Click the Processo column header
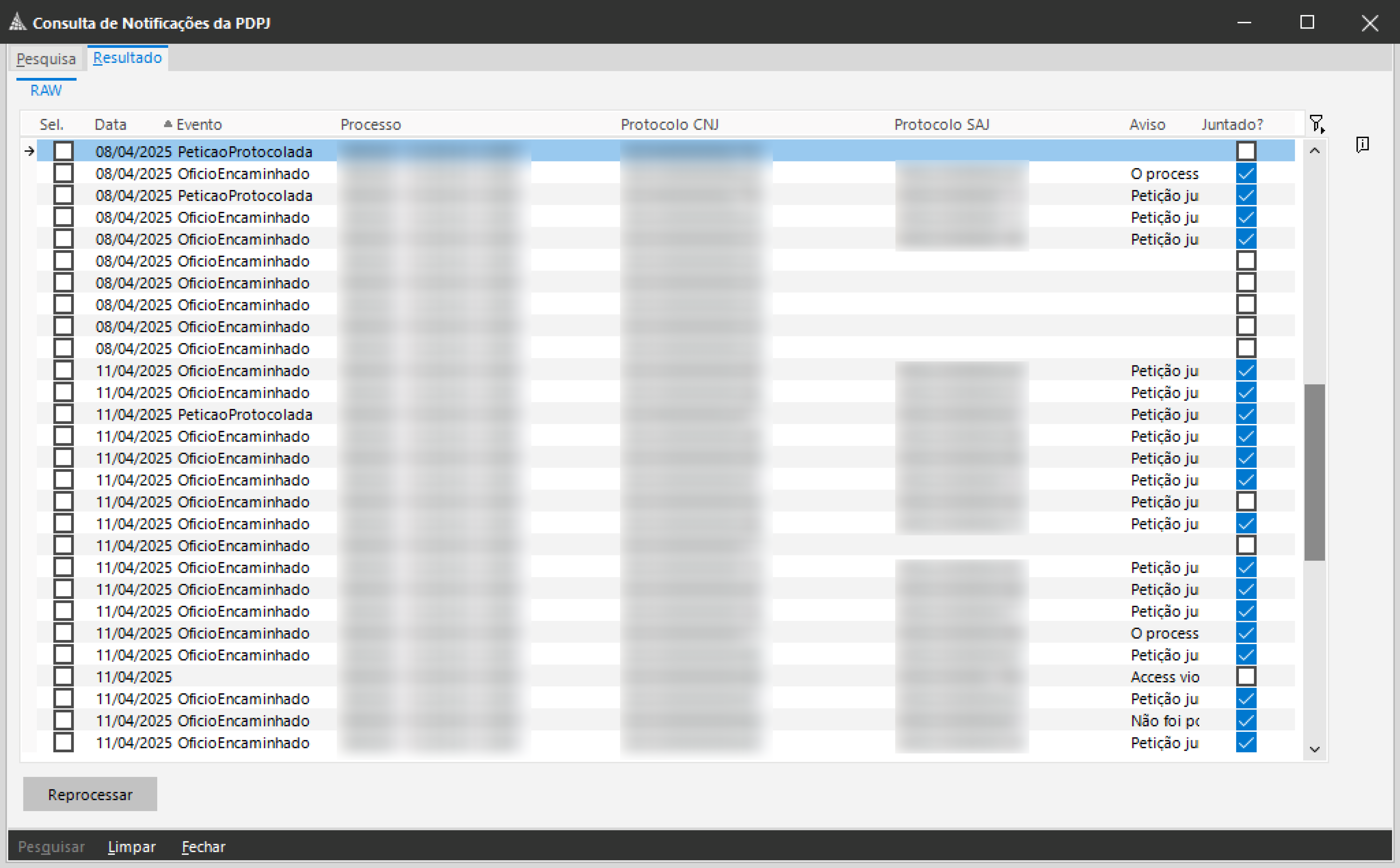This screenshot has height=868, width=1400. [371, 124]
